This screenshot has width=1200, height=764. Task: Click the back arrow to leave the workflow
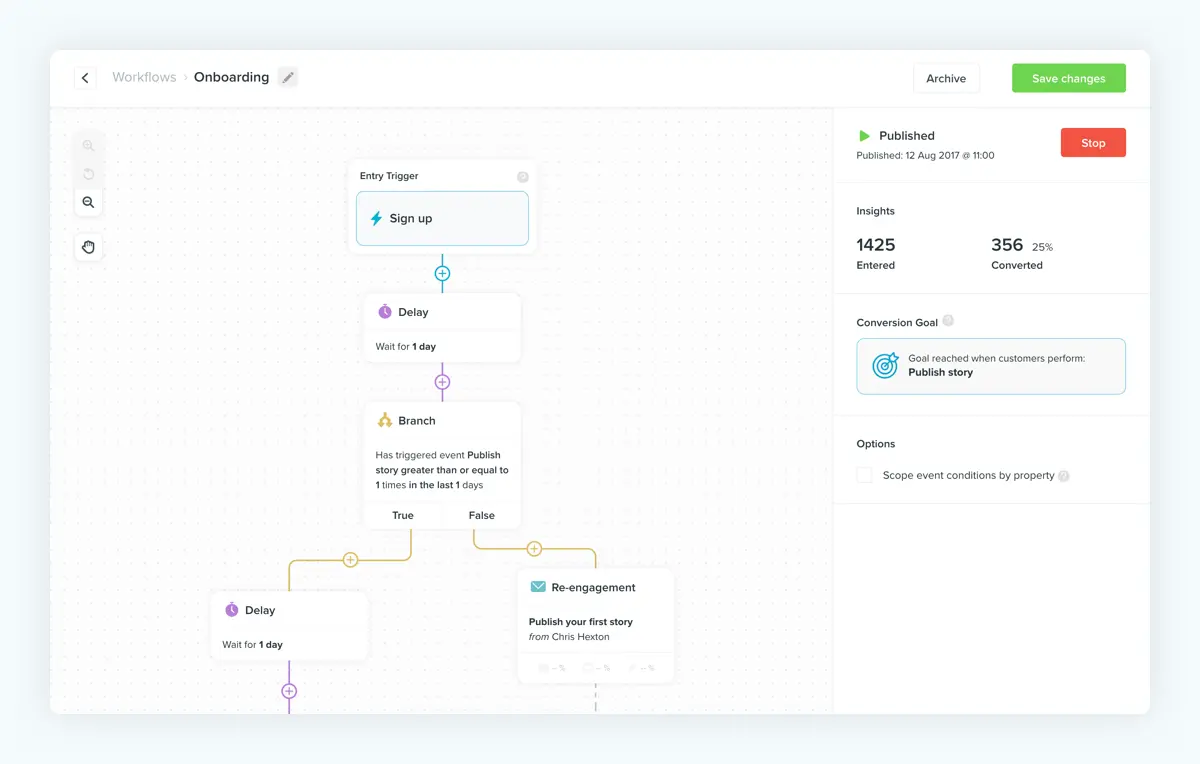click(x=85, y=77)
